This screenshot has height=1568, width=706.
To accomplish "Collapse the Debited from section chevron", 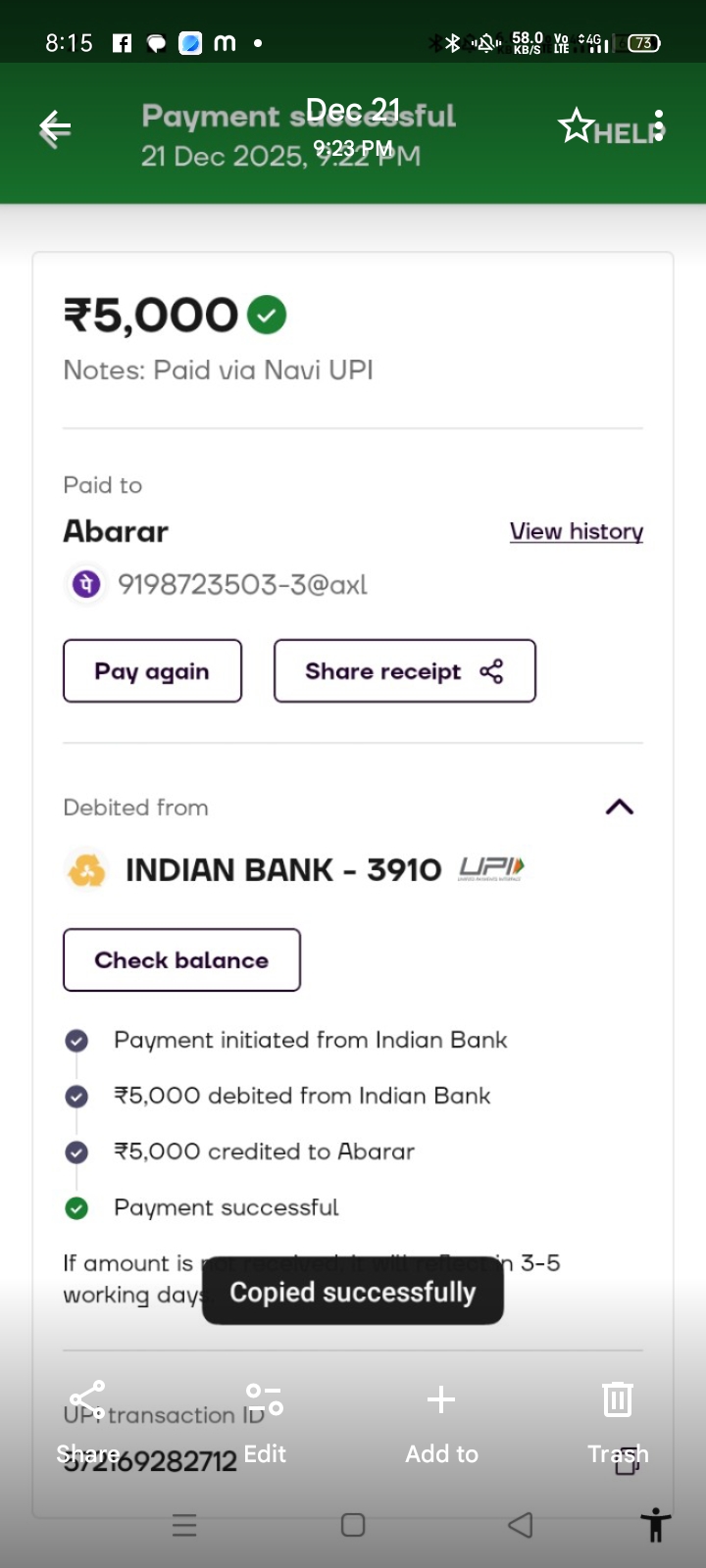I will [620, 808].
